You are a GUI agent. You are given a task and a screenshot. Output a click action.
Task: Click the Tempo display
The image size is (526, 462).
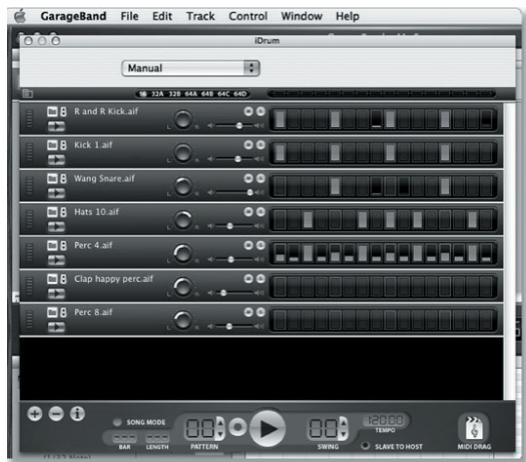point(385,420)
